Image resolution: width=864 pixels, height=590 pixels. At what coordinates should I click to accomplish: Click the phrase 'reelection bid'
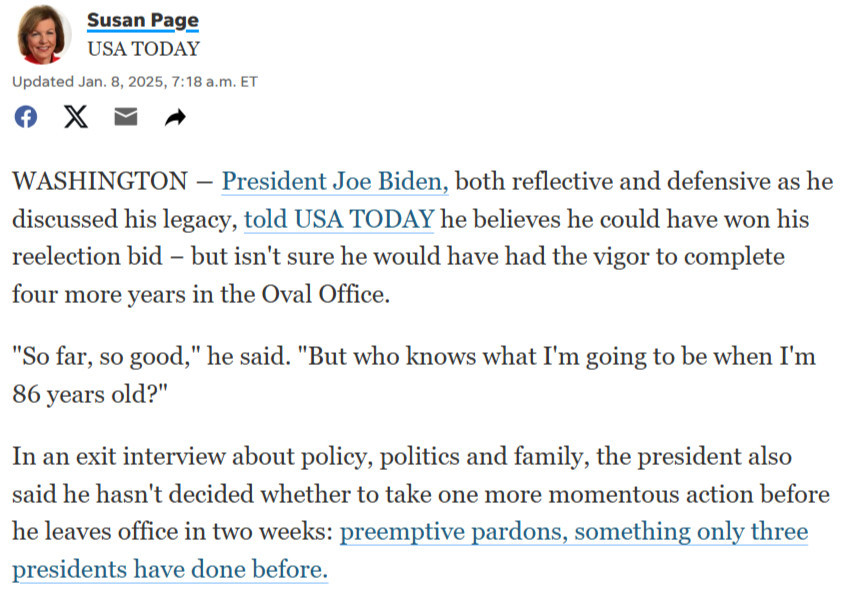point(87,257)
